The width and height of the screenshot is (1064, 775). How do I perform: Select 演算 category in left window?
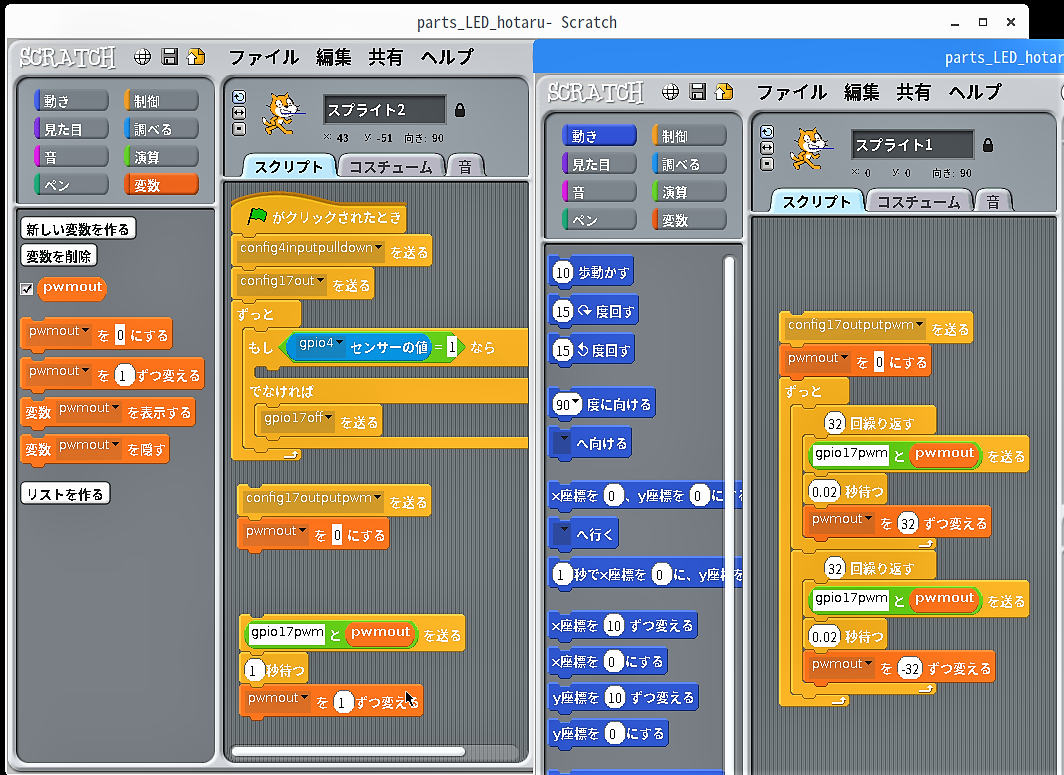pos(162,157)
